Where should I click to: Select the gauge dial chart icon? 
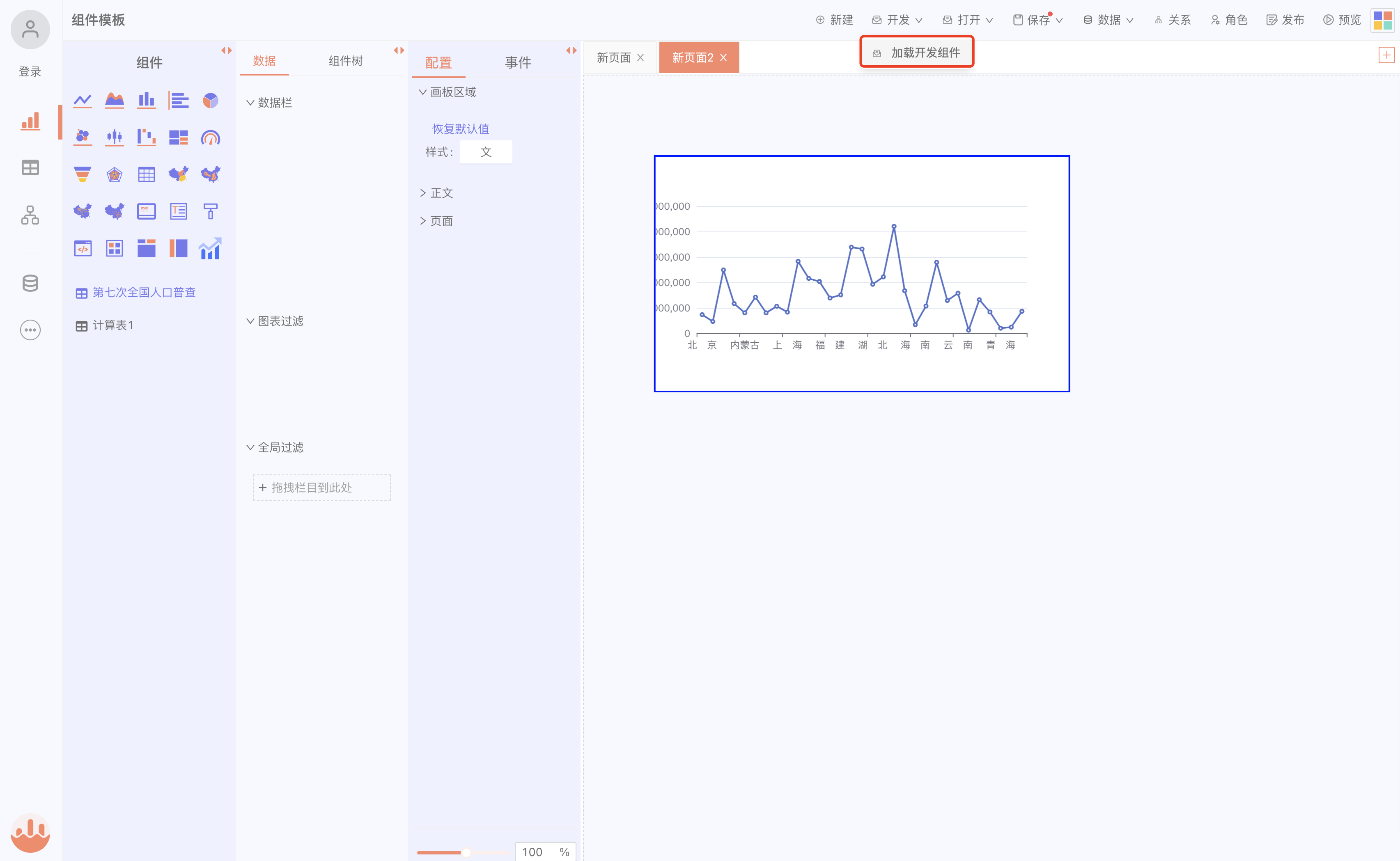[x=210, y=137]
